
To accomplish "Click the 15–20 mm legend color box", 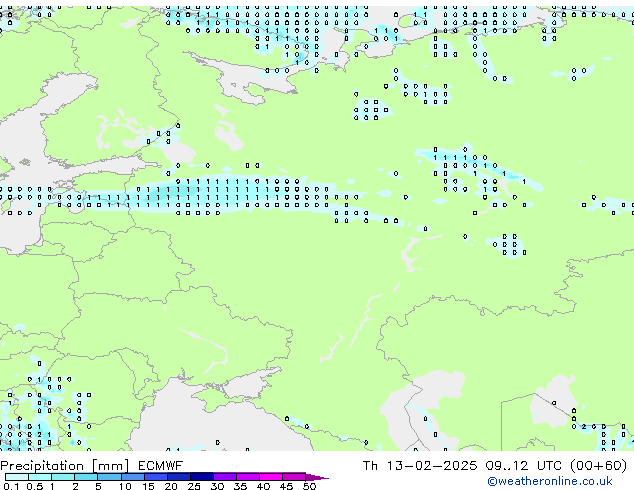I will 155,477.
